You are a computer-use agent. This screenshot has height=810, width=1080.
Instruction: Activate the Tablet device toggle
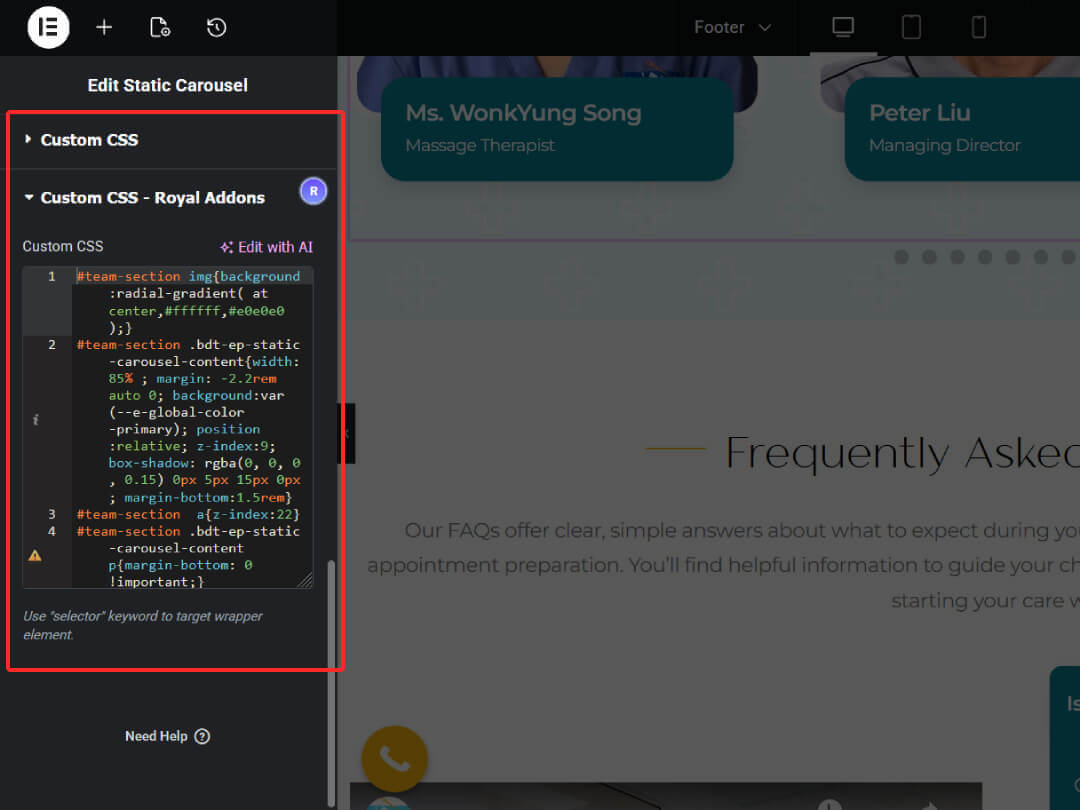point(911,27)
